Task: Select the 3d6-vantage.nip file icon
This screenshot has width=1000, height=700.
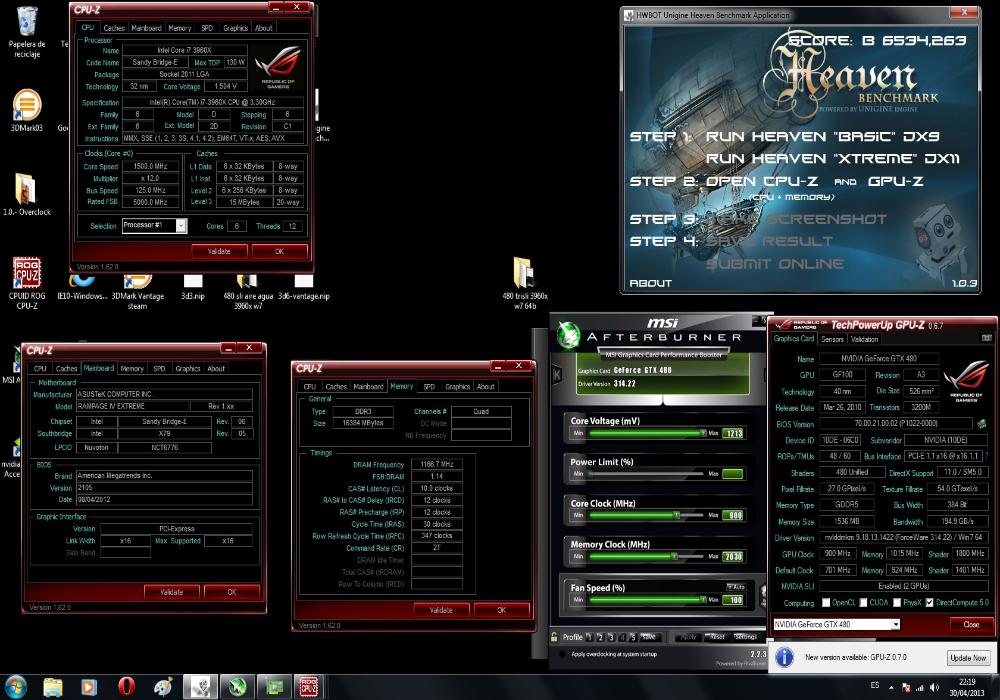Action: point(304,288)
